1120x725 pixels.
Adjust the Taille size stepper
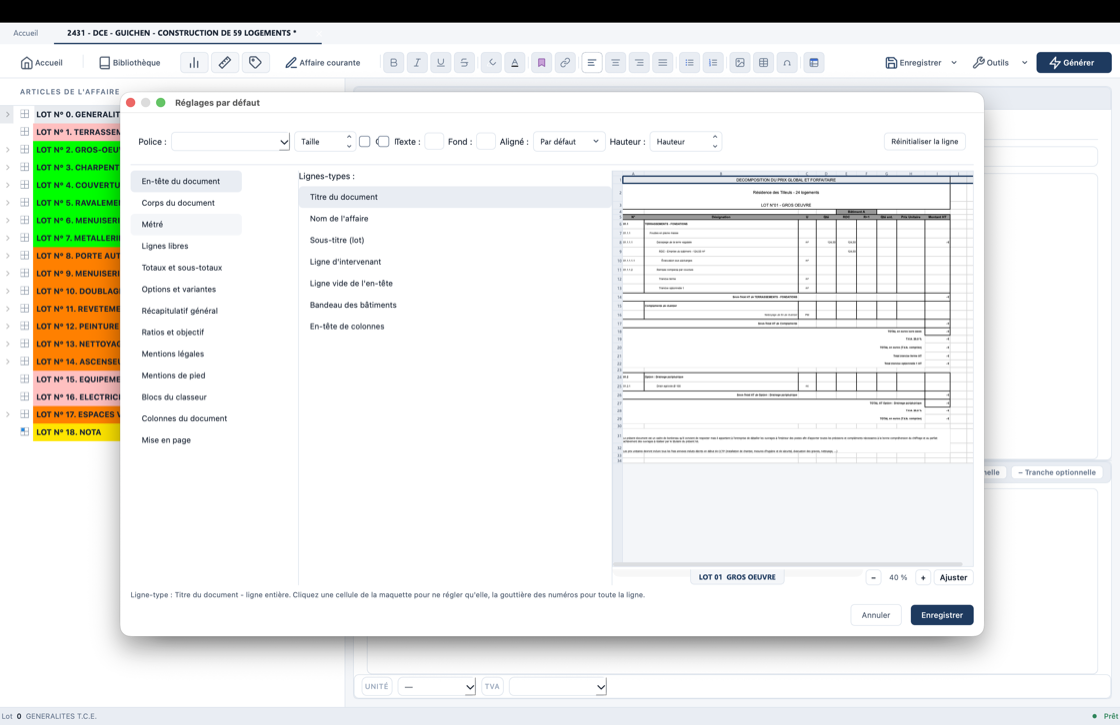pos(349,141)
